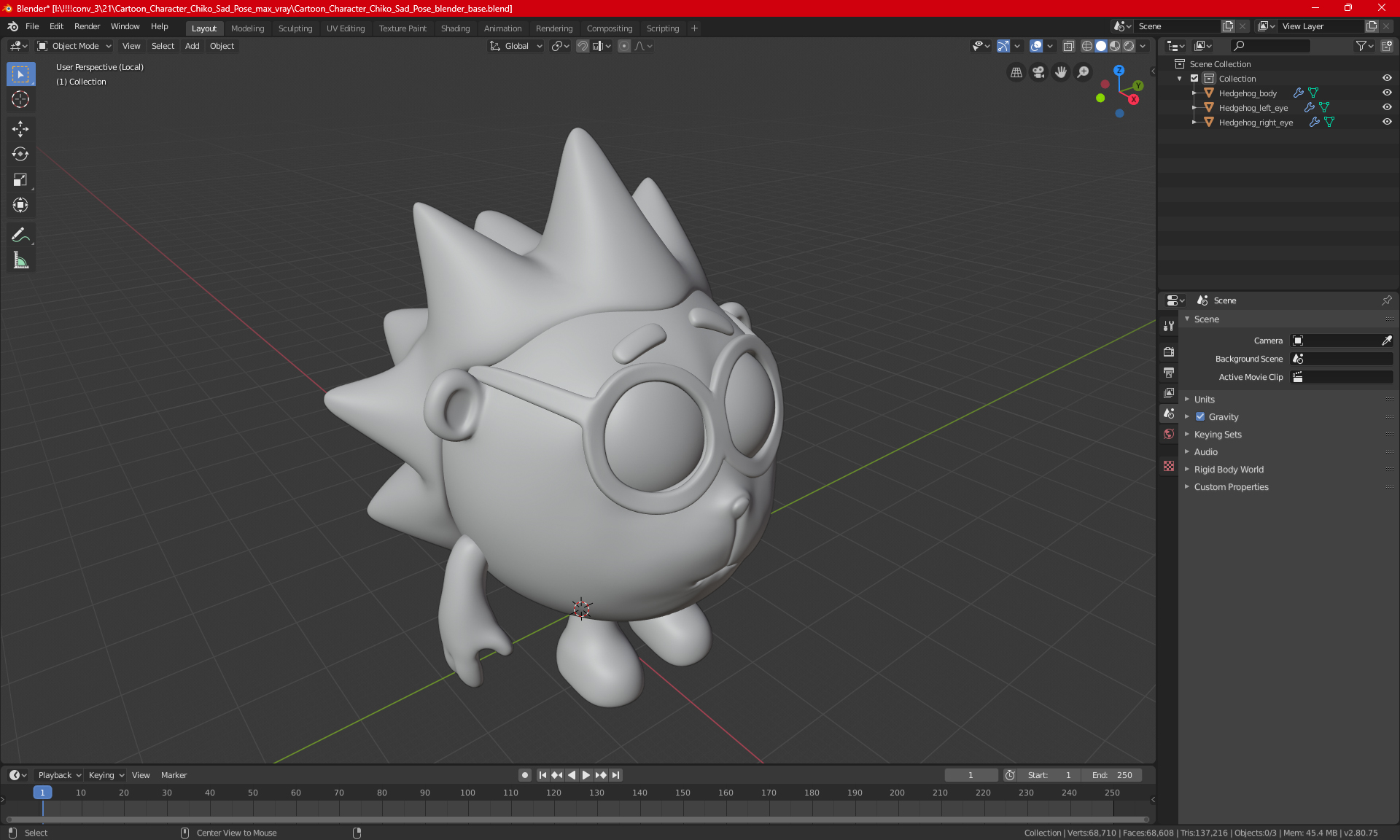Choose the Move tool
This screenshot has height=840, width=1400.
click(20, 129)
